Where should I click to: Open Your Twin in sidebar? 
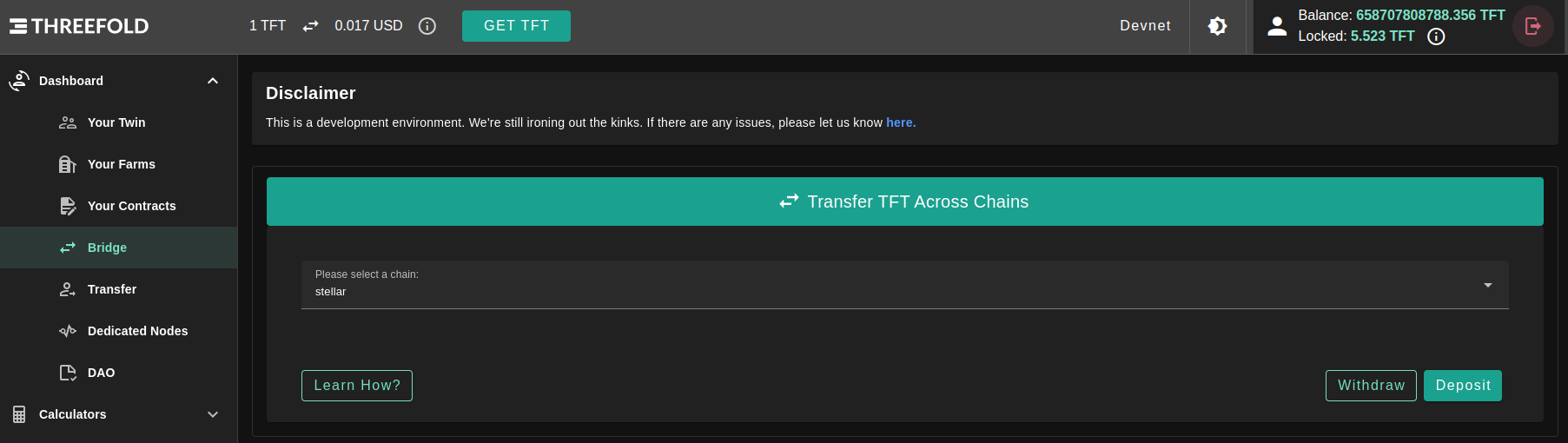[116, 122]
